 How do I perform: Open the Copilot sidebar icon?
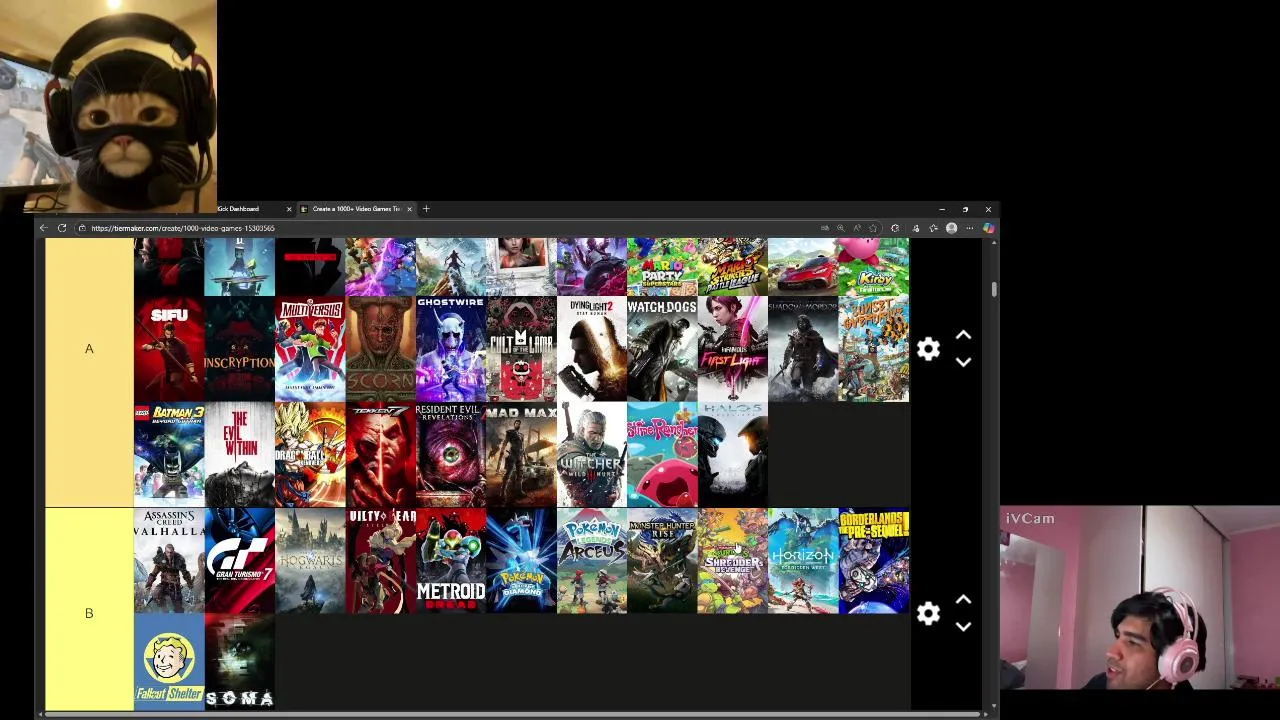pos(988,228)
